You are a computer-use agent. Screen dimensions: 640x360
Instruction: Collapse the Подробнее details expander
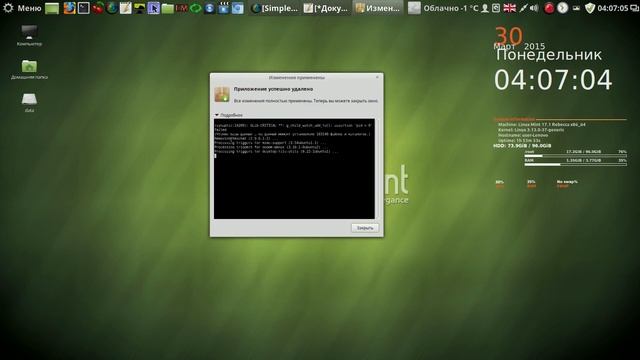pos(229,115)
